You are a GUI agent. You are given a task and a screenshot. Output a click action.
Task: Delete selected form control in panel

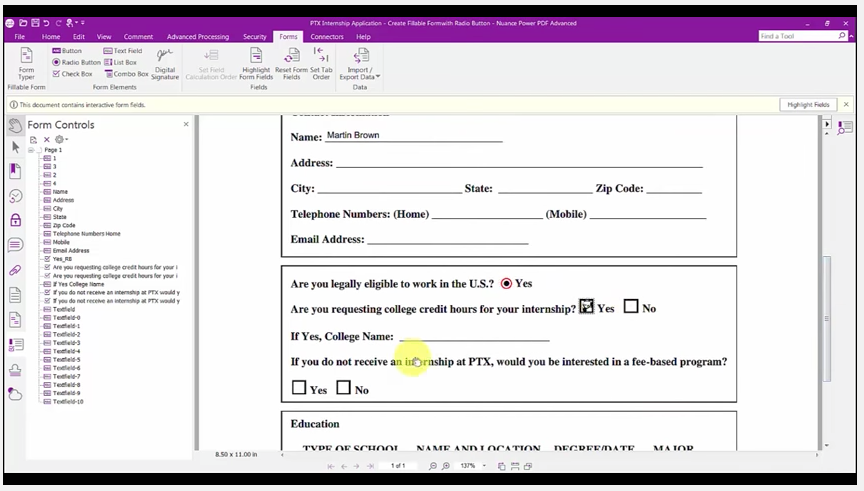tap(47, 139)
